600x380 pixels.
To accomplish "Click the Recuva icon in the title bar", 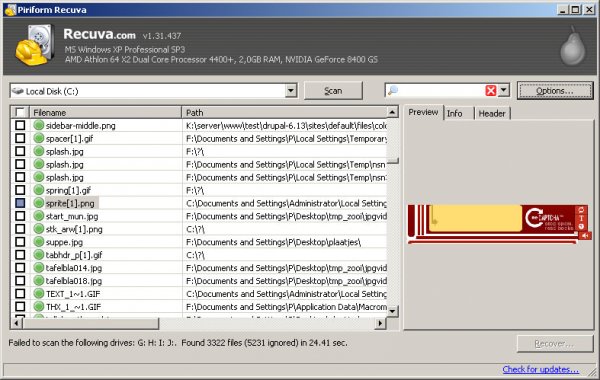I will coord(10,10).
